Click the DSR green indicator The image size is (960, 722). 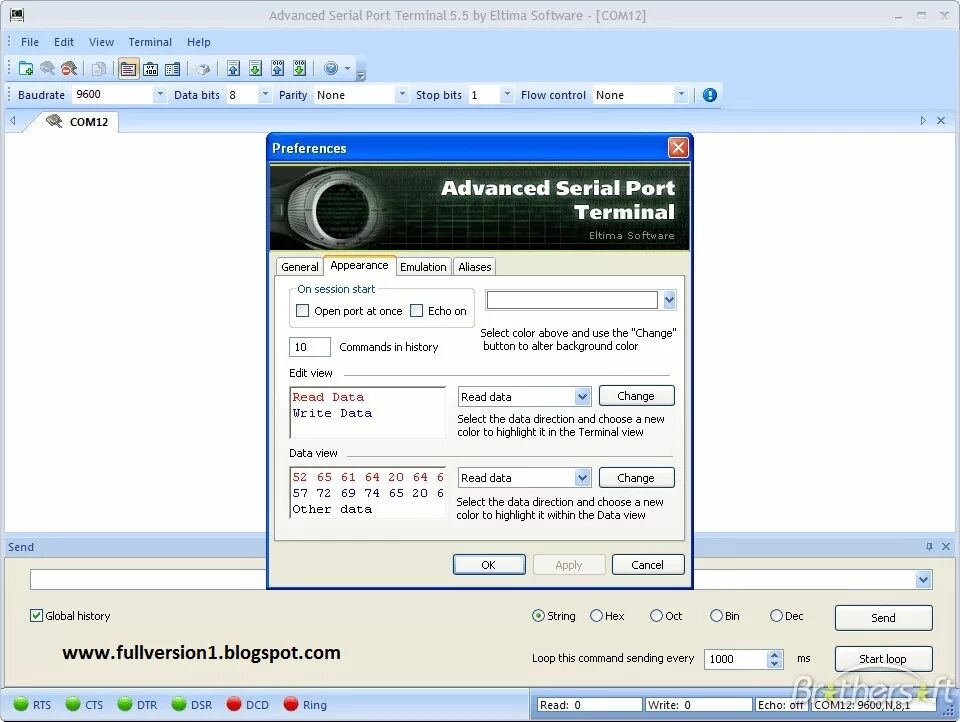pyautogui.click(x=179, y=704)
